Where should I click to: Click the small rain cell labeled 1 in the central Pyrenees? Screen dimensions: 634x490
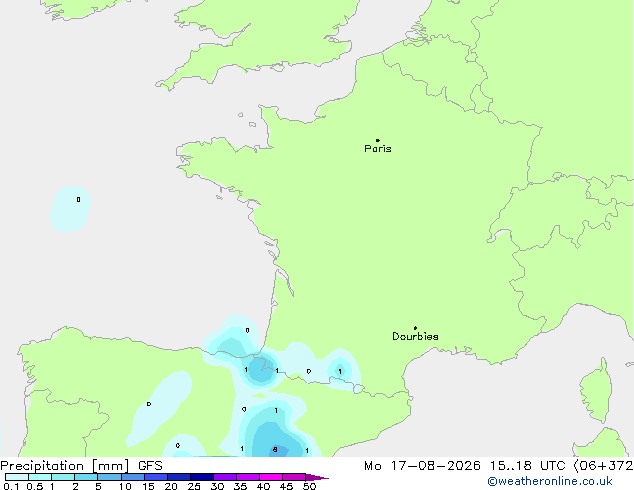pos(339,370)
